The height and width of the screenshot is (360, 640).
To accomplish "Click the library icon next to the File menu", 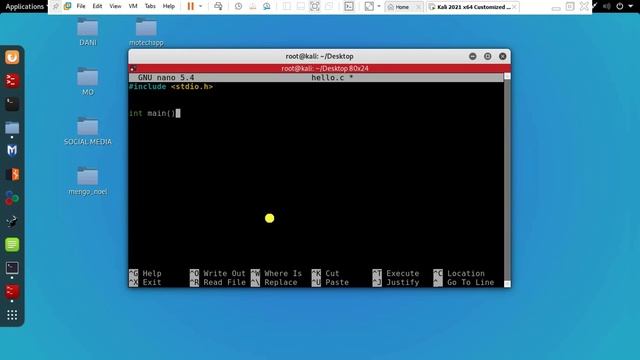I will pyautogui.click(x=67, y=7).
